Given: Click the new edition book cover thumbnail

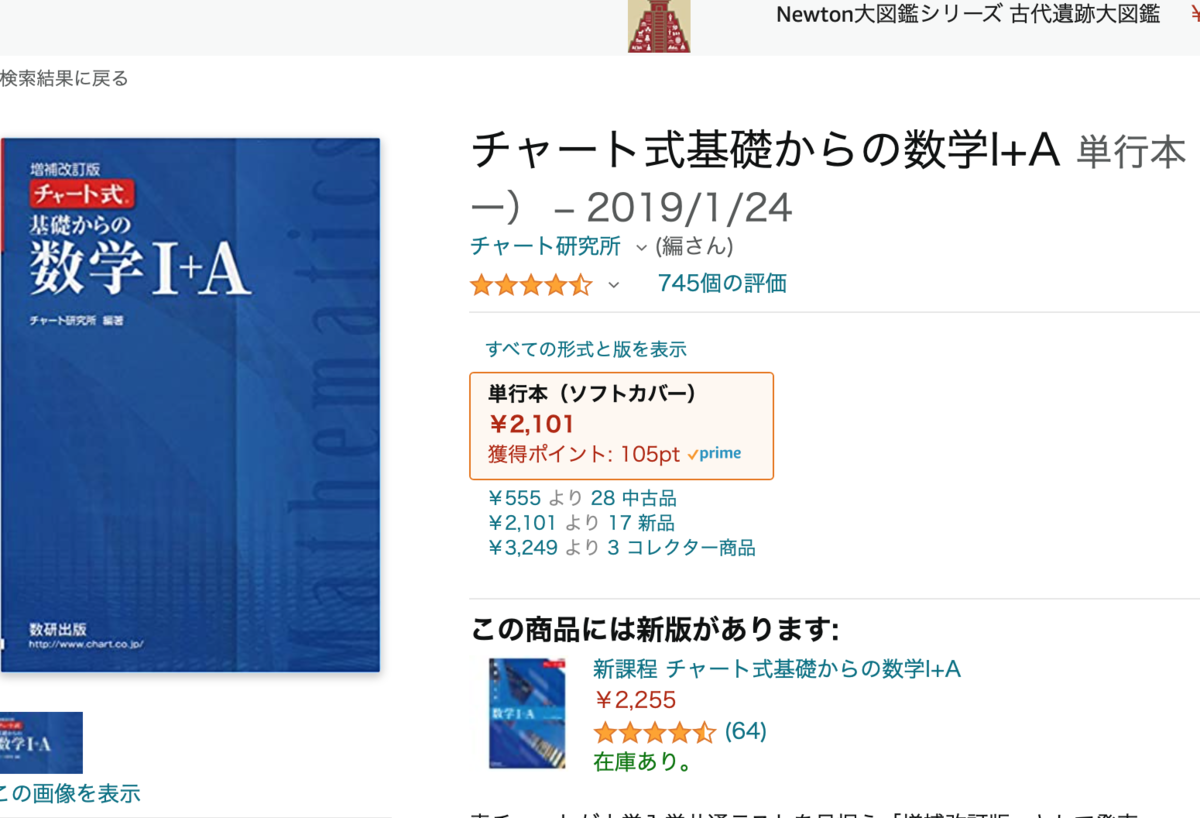Looking at the screenshot, I should pos(527,712).
